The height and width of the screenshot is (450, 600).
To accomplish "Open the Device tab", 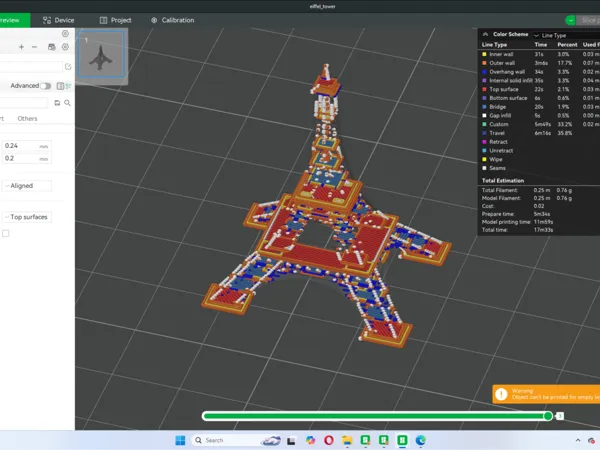I will [59, 20].
